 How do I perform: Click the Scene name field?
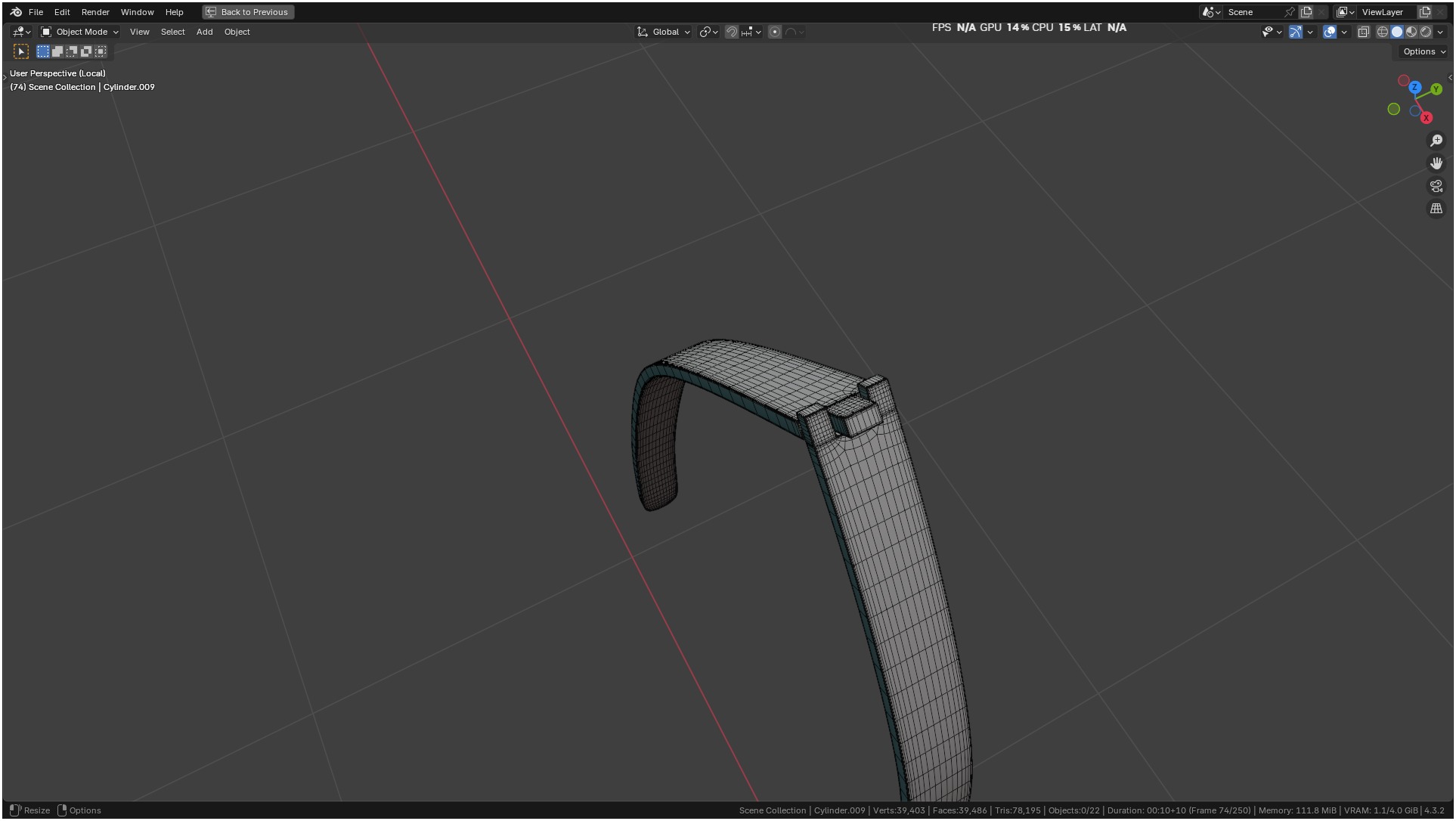point(1252,12)
